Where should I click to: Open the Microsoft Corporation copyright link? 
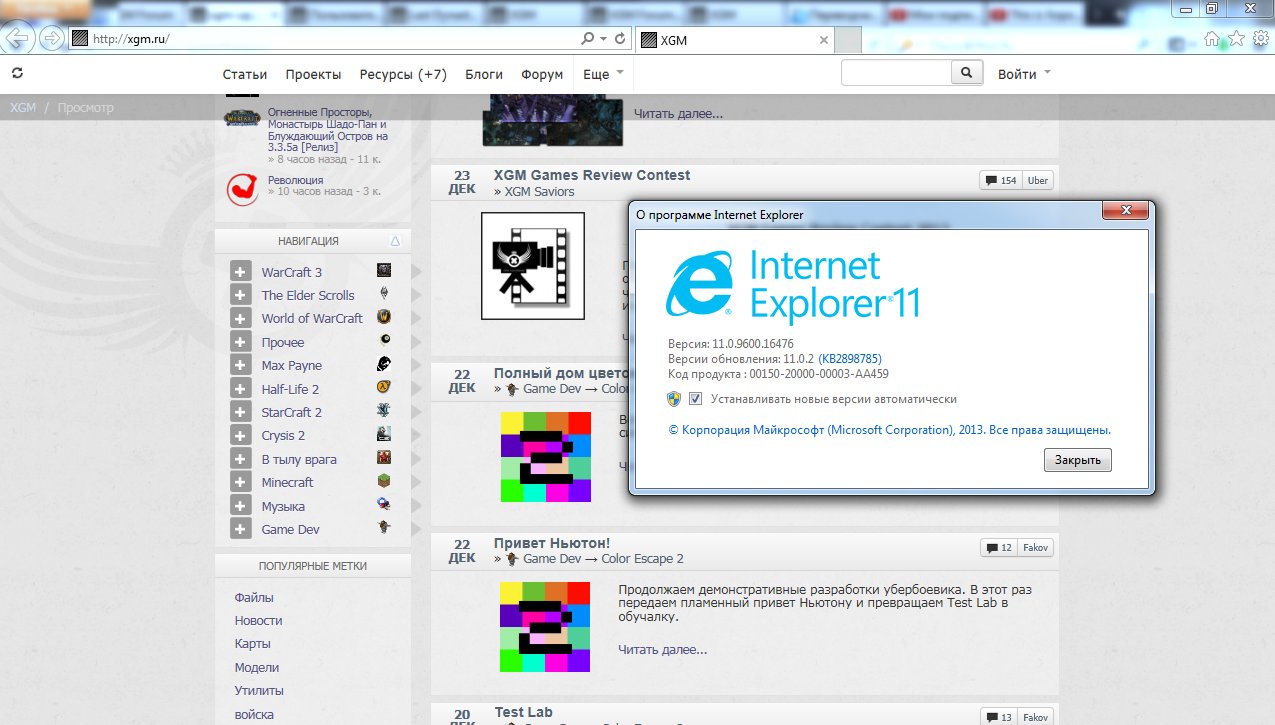[x=890, y=430]
